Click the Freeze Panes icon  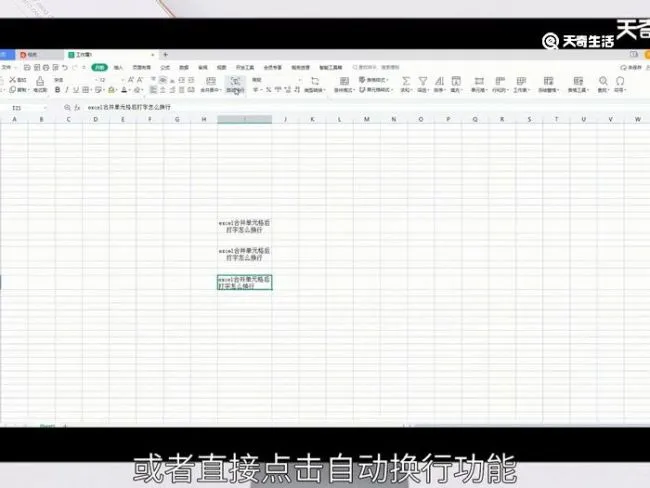click(x=548, y=81)
